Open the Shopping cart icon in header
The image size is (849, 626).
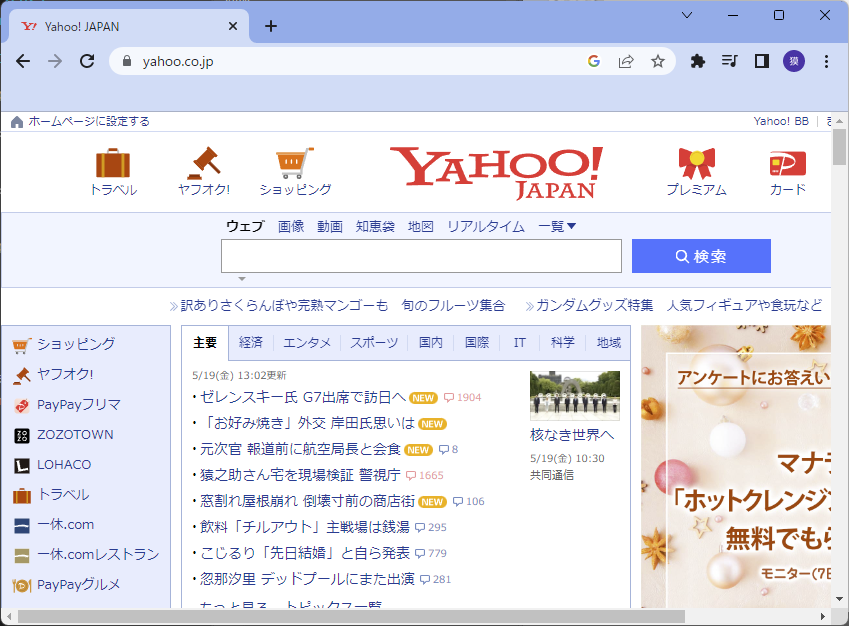[x=294, y=162]
